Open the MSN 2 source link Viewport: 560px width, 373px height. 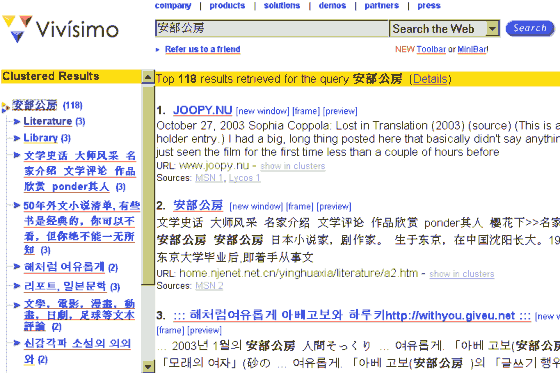[x=209, y=286]
